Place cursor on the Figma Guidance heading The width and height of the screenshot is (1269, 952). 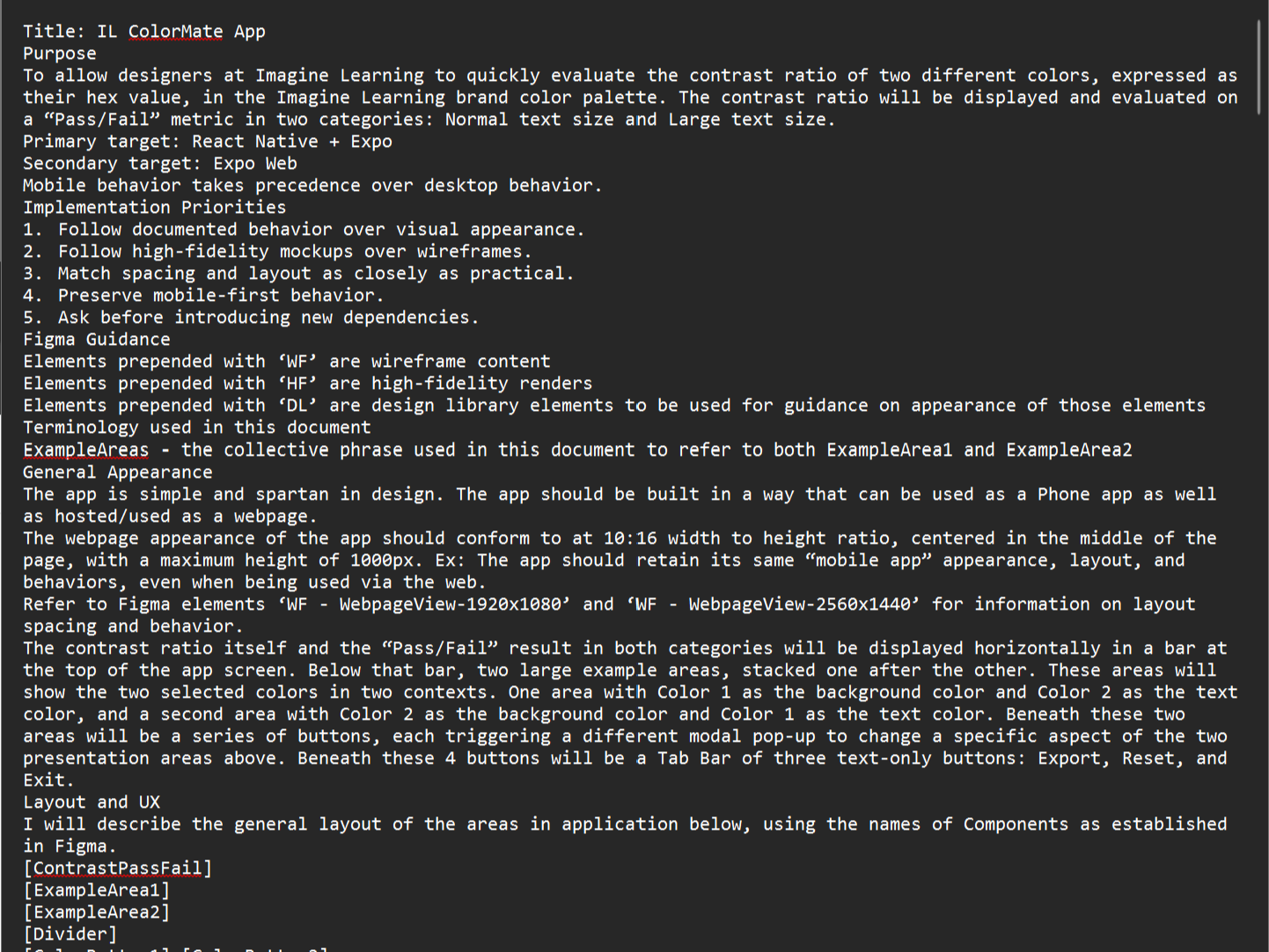click(x=97, y=340)
